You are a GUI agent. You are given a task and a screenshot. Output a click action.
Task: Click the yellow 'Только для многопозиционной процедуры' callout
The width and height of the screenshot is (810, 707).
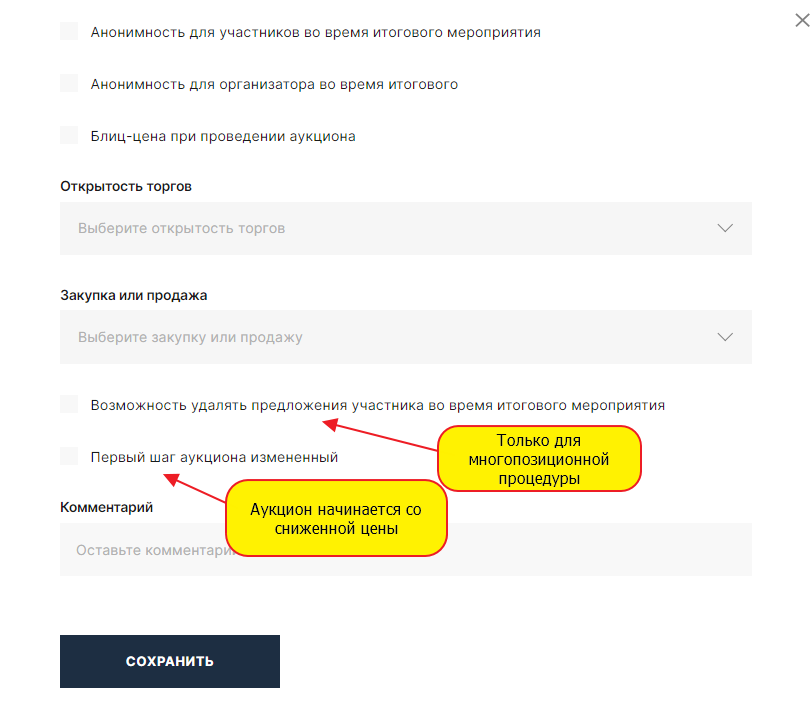pyautogui.click(x=538, y=458)
